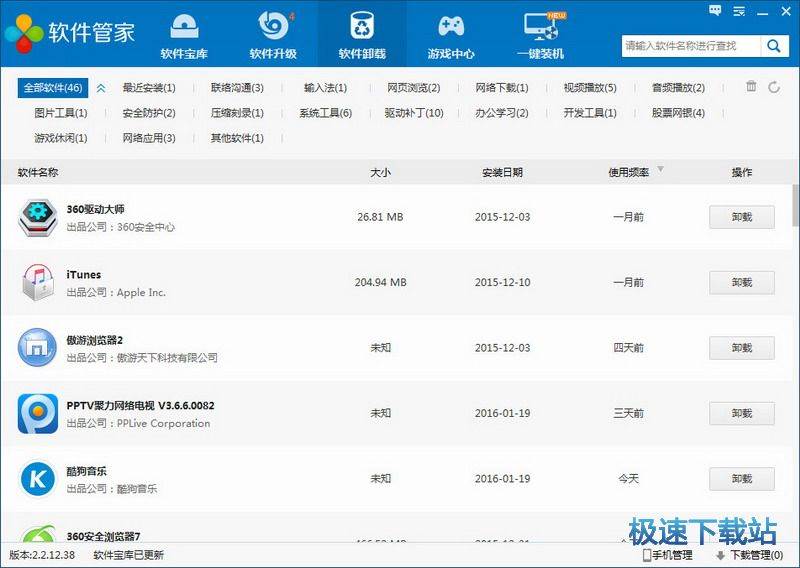Open the 软件宝库 software library tab
This screenshot has height=568, width=800.
coord(184,35)
